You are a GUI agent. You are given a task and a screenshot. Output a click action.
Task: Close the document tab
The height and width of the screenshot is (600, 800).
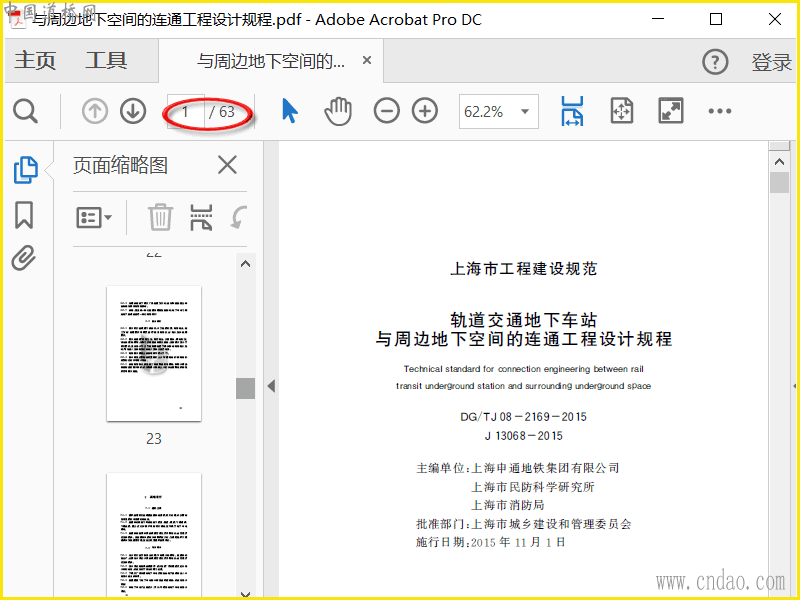[x=366, y=60]
